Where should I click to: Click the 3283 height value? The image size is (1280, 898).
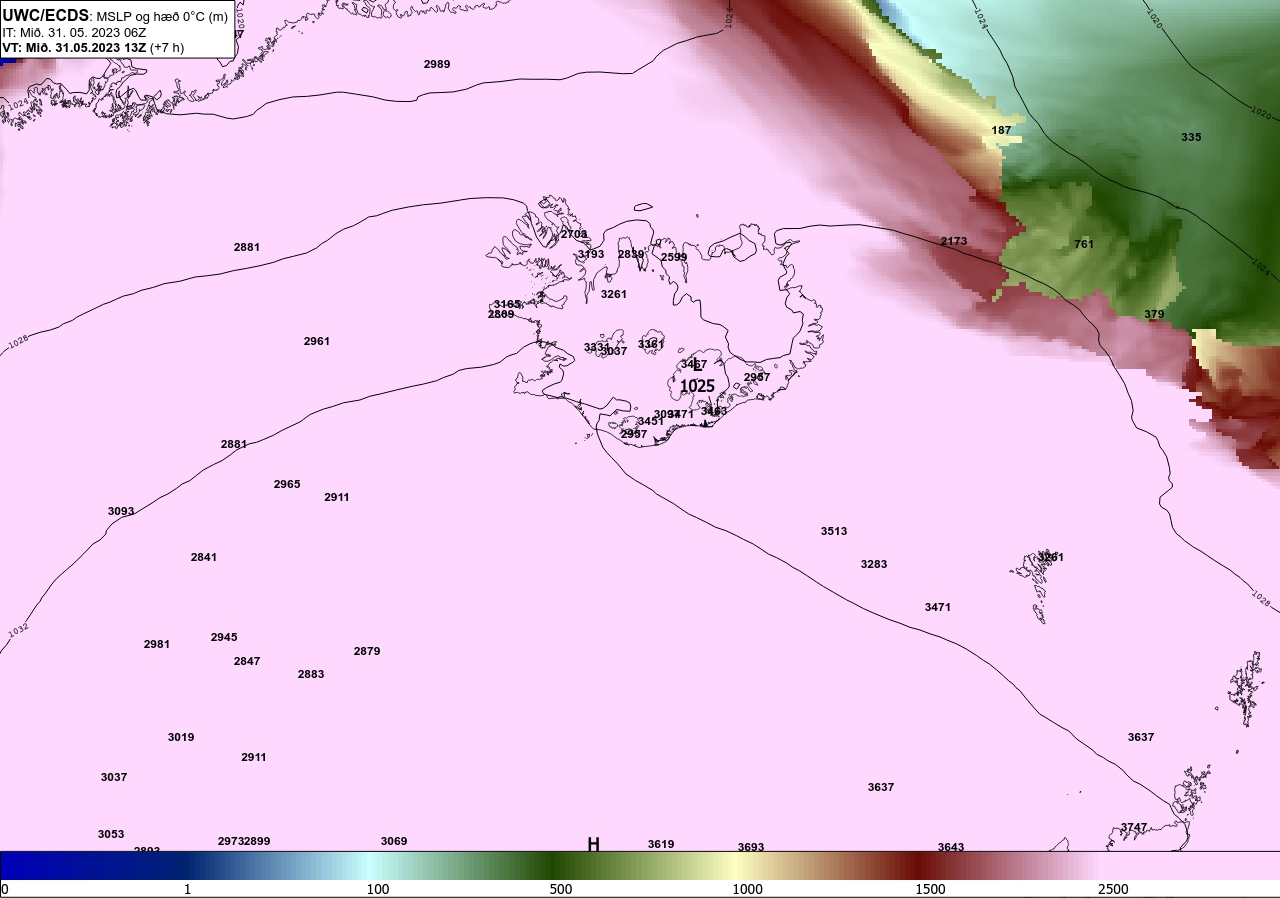pyautogui.click(x=874, y=564)
